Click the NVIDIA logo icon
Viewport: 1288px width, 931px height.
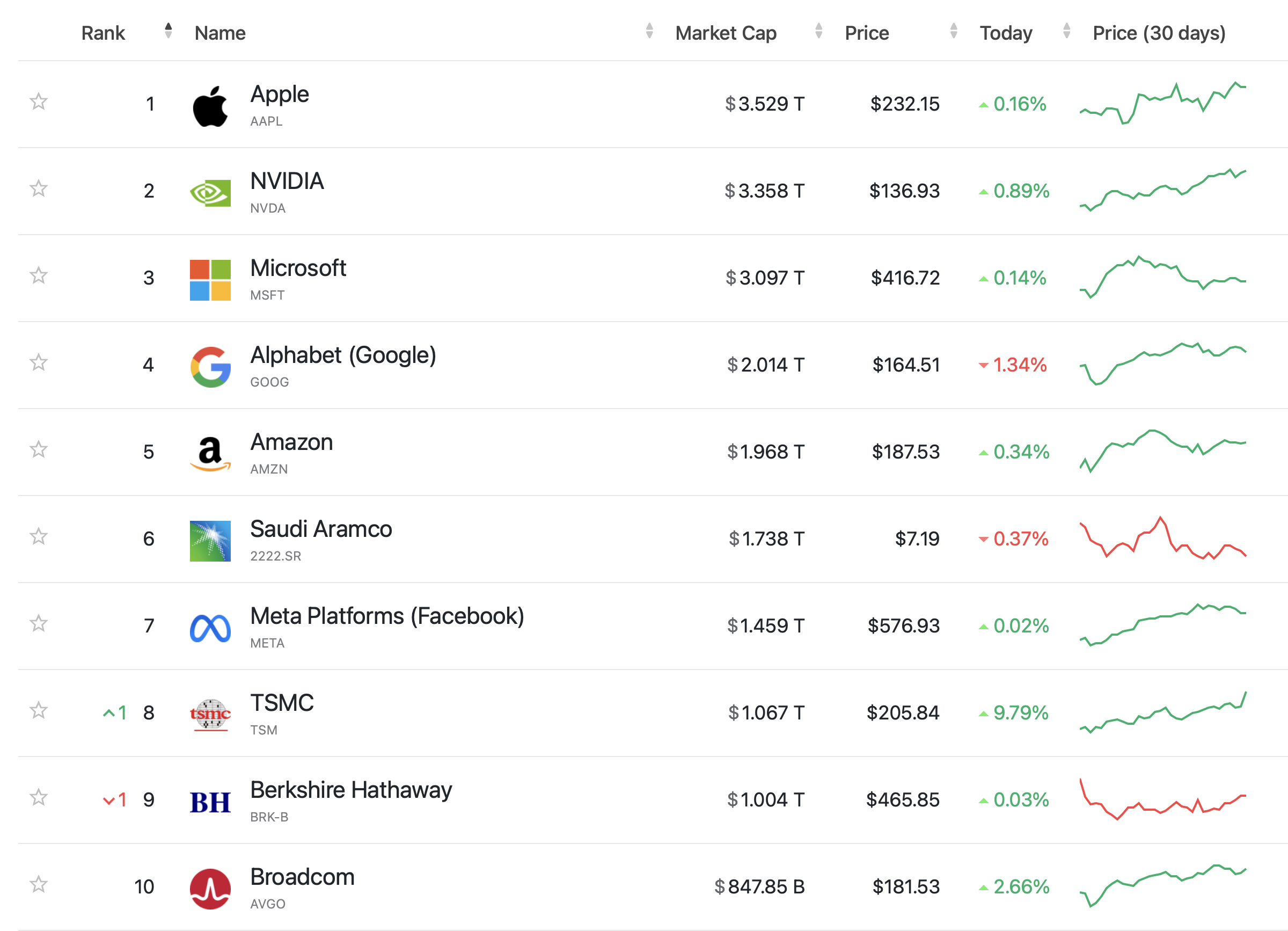210,193
